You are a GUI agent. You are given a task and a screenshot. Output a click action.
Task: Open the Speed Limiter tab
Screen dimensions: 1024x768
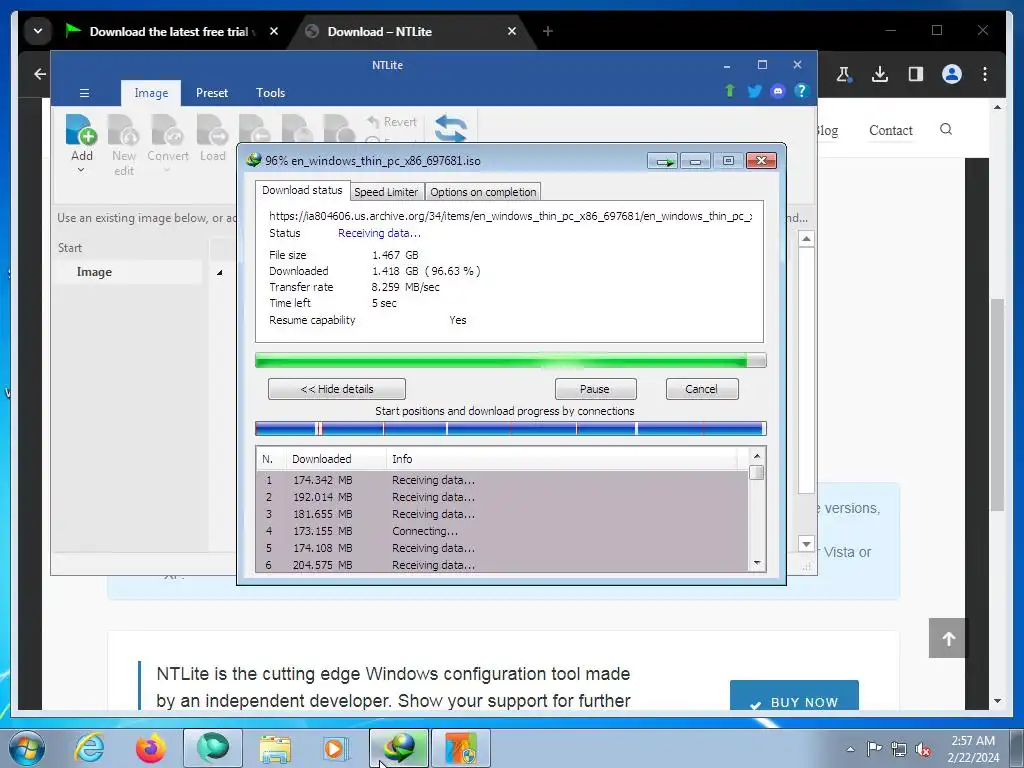386,192
